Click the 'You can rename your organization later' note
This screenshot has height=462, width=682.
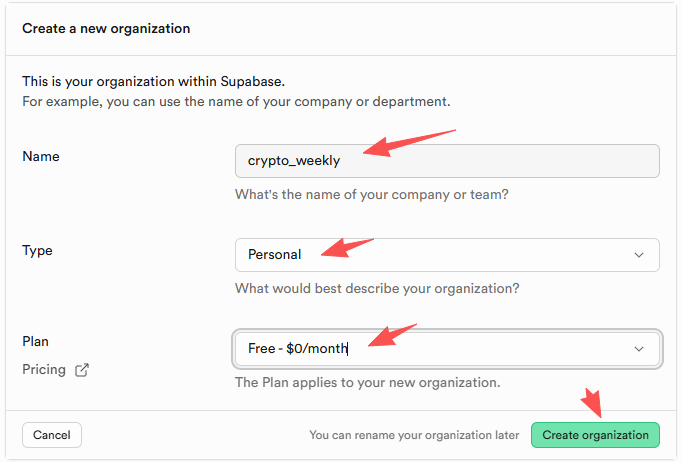coord(414,435)
